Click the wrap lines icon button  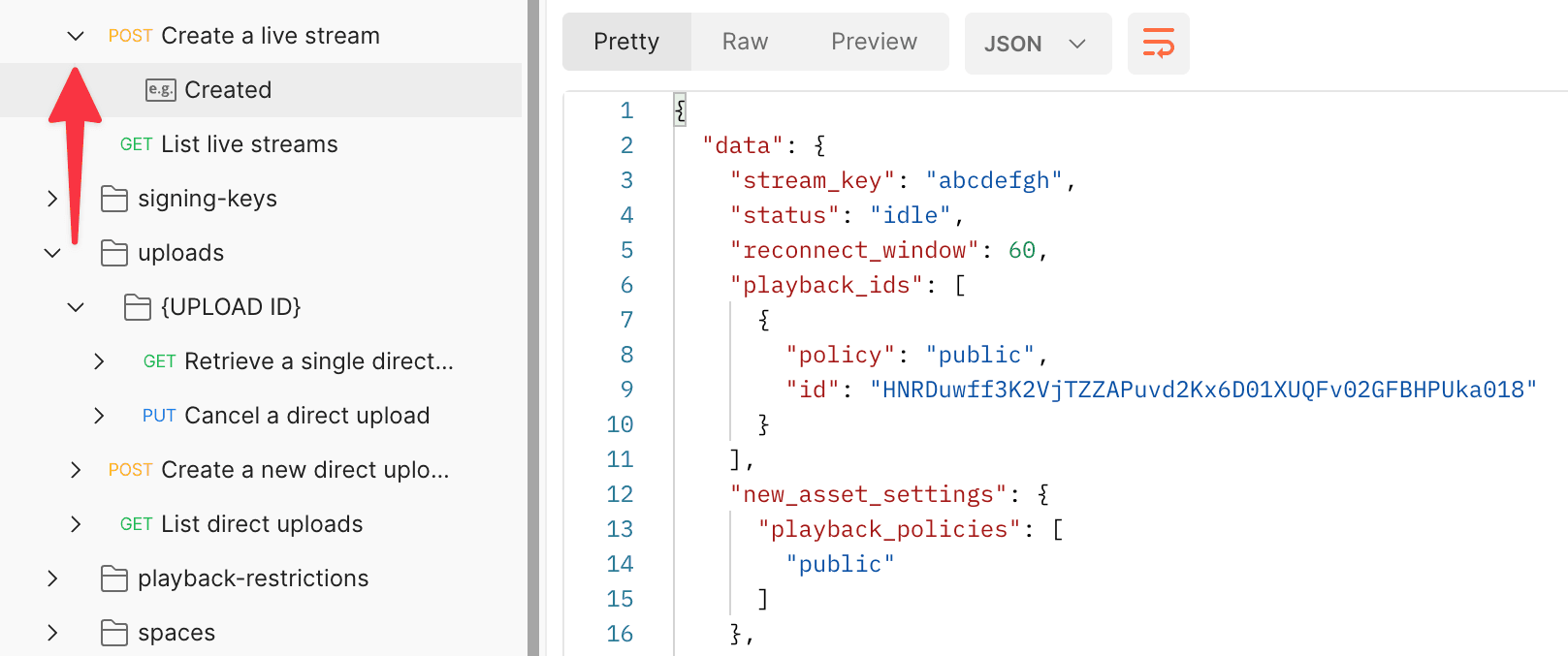pos(1158,44)
